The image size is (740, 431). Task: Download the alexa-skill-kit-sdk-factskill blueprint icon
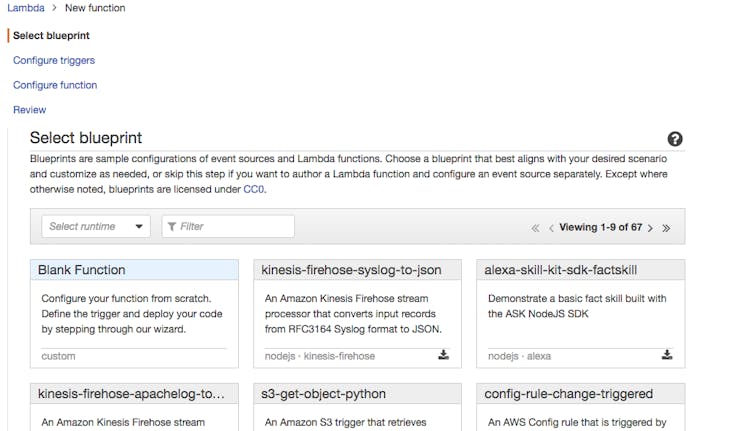pyautogui.click(x=666, y=355)
